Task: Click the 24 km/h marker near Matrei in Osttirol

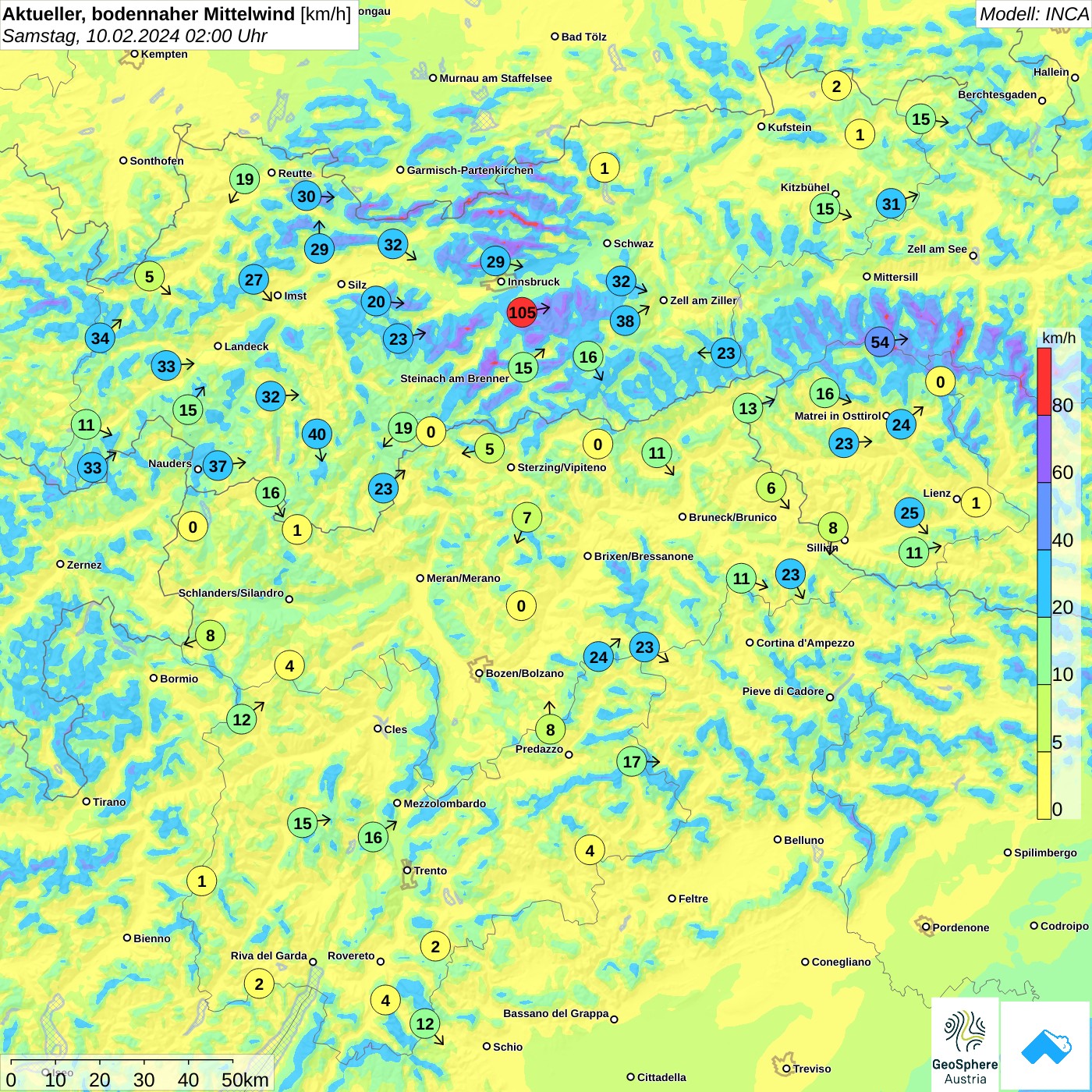Action: pyautogui.click(x=901, y=424)
